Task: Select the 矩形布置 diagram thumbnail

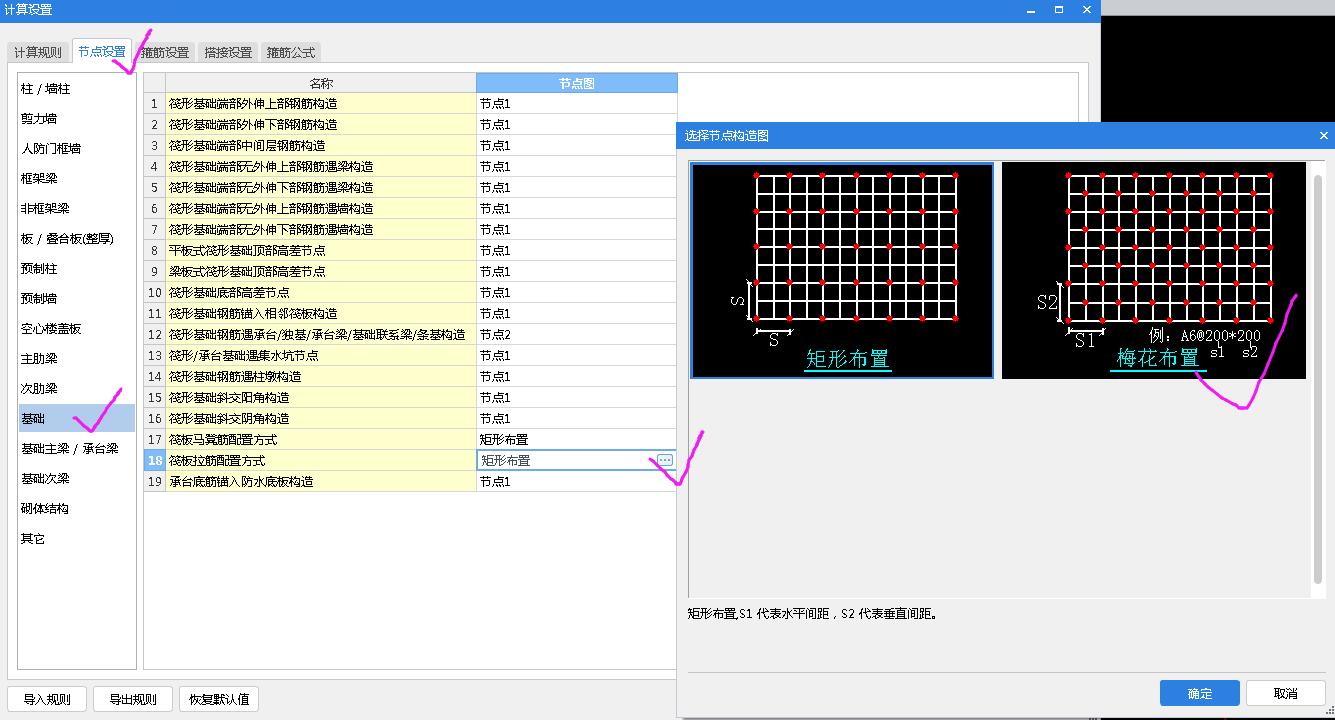Action: tap(842, 270)
